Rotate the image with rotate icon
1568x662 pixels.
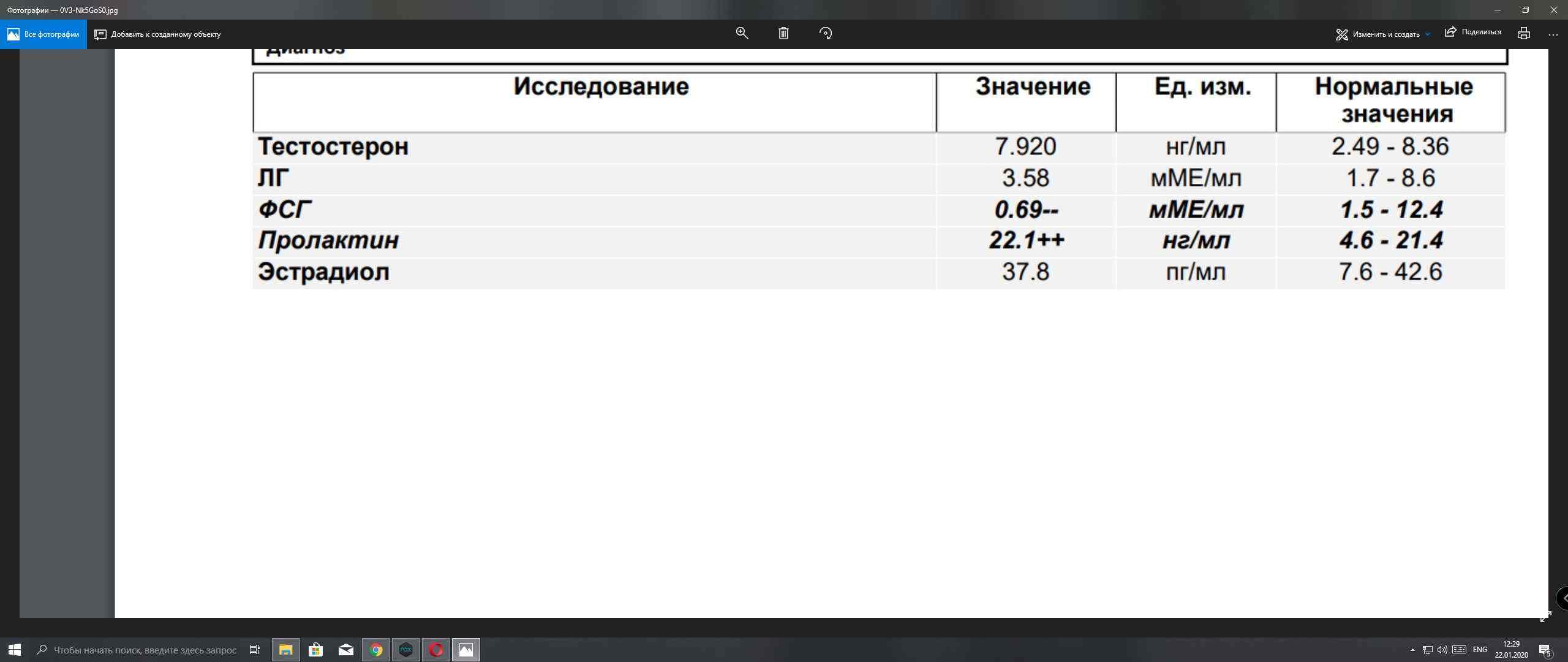click(826, 34)
